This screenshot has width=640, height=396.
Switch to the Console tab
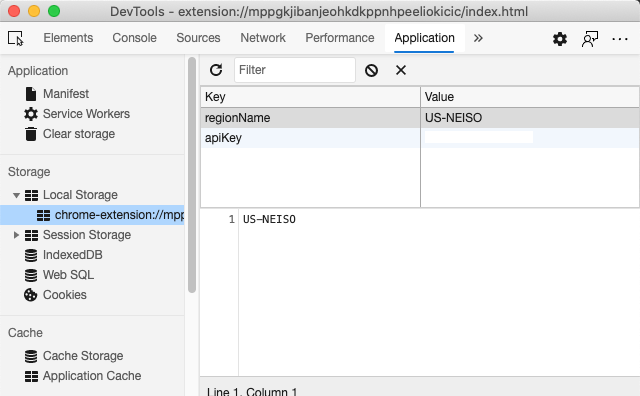click(x=134, y=38)
